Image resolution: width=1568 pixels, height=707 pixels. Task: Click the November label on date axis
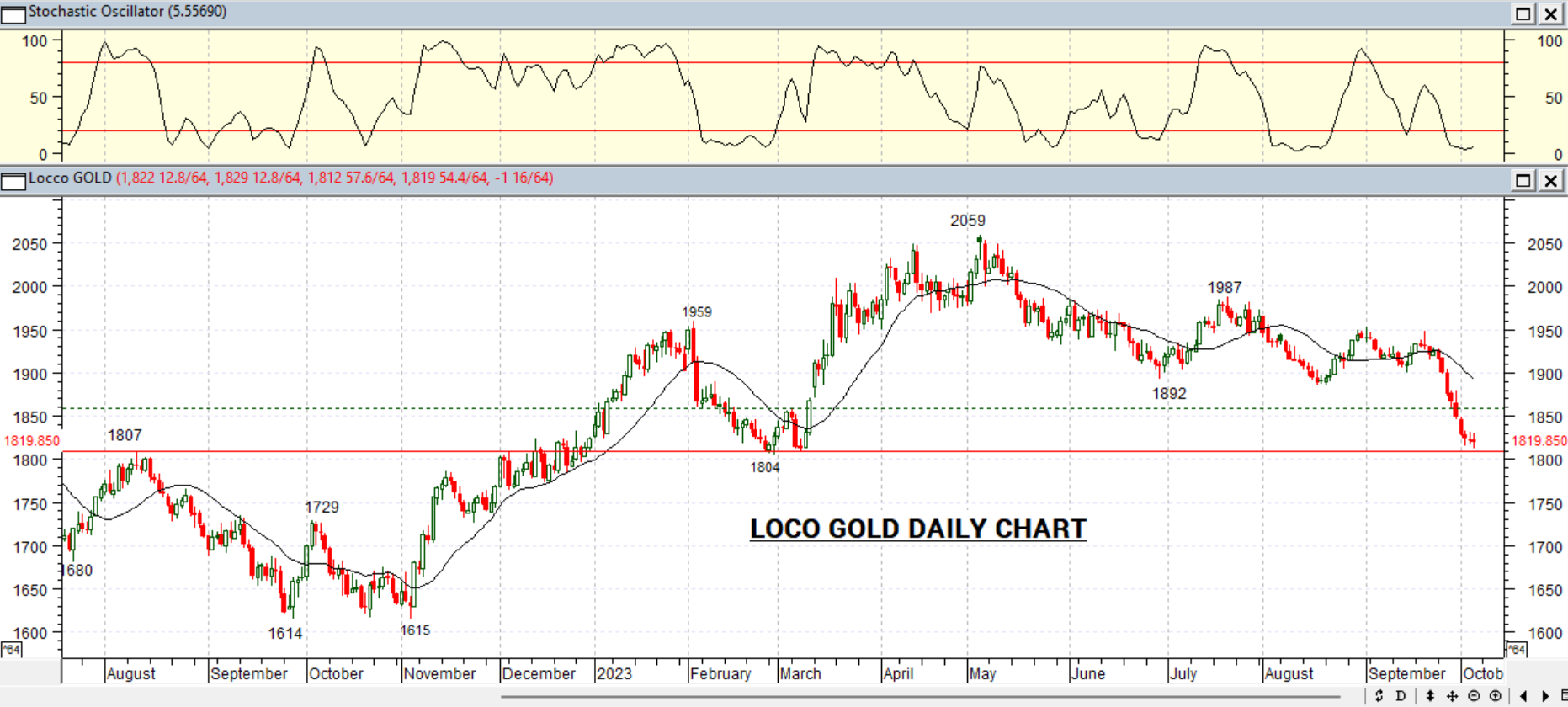[439, 674]
